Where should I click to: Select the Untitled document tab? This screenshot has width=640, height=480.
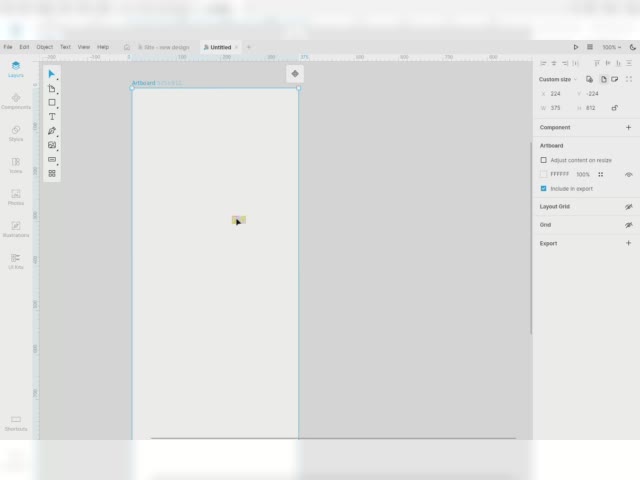point(218,47)
